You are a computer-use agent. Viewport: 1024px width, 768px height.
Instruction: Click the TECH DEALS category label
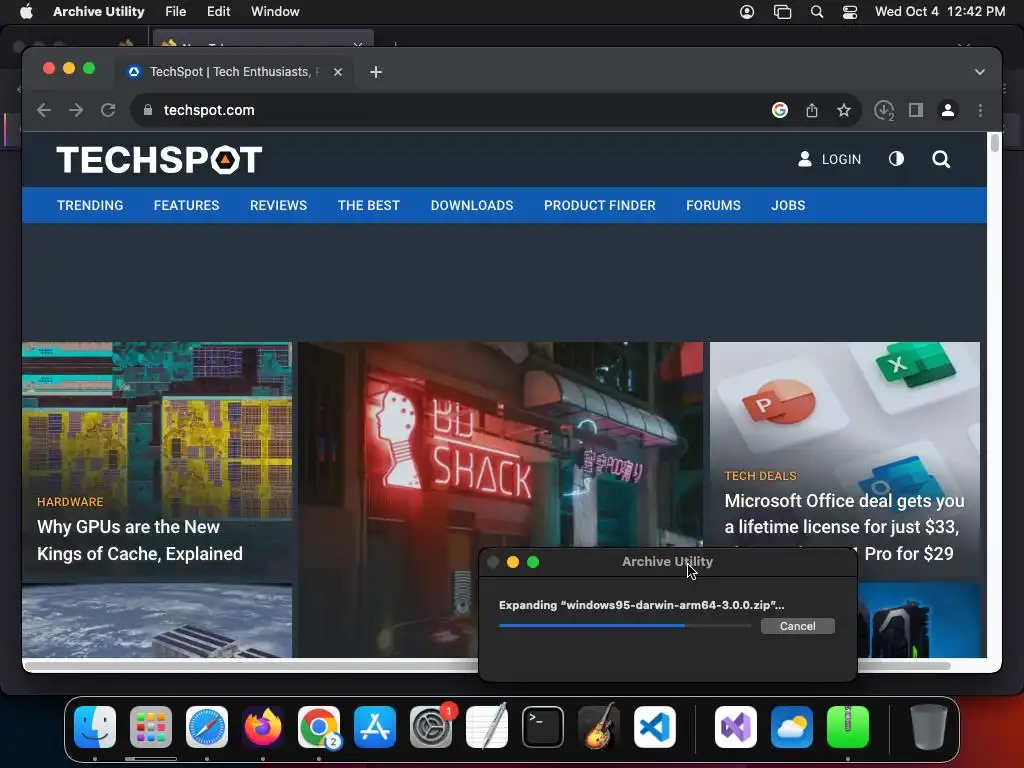click(760, 476)
